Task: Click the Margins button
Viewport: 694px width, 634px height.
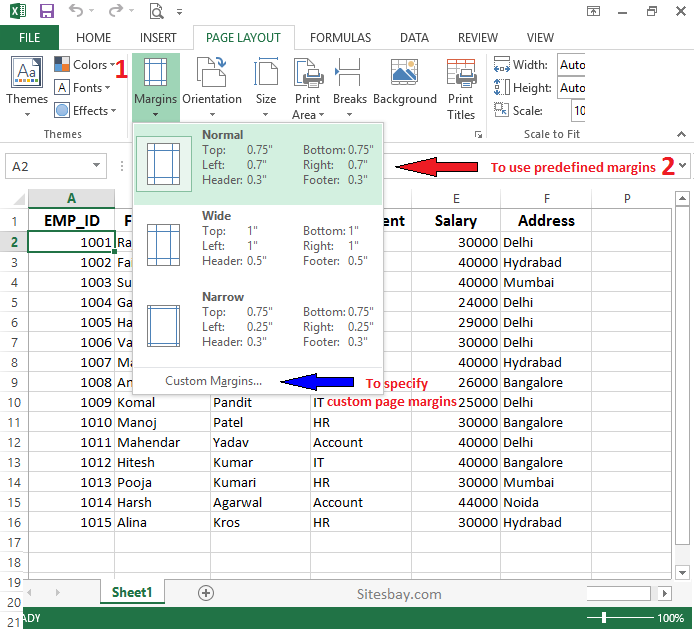Action: pos(156,87)
